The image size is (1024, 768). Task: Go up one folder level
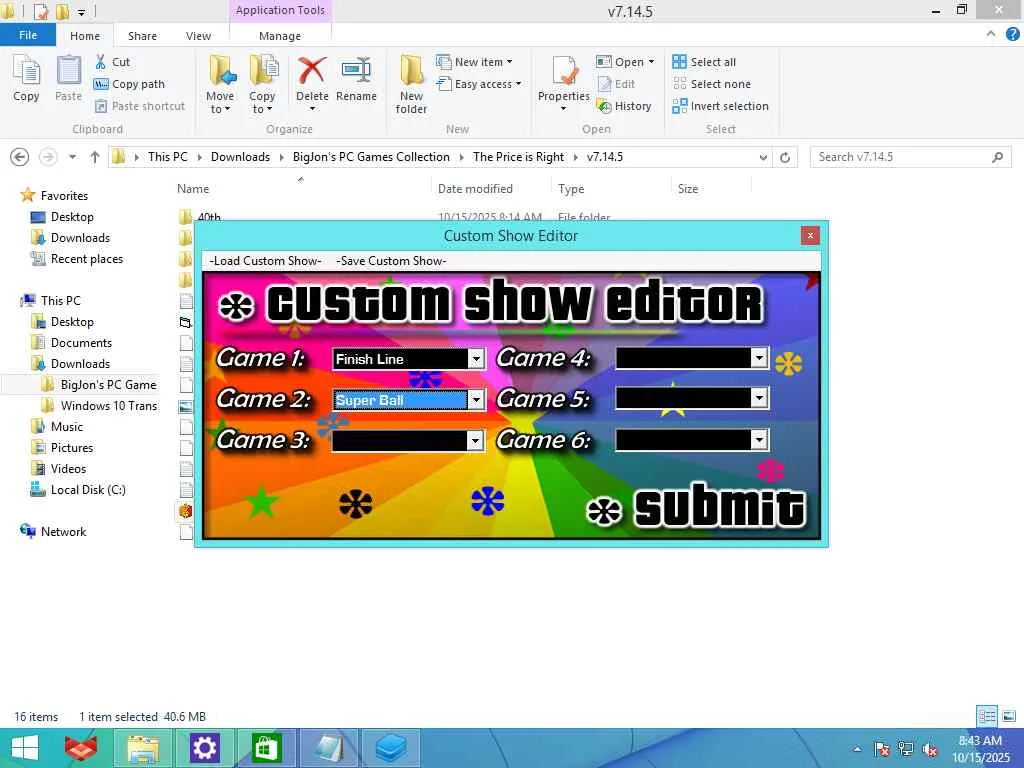(95, 157)
